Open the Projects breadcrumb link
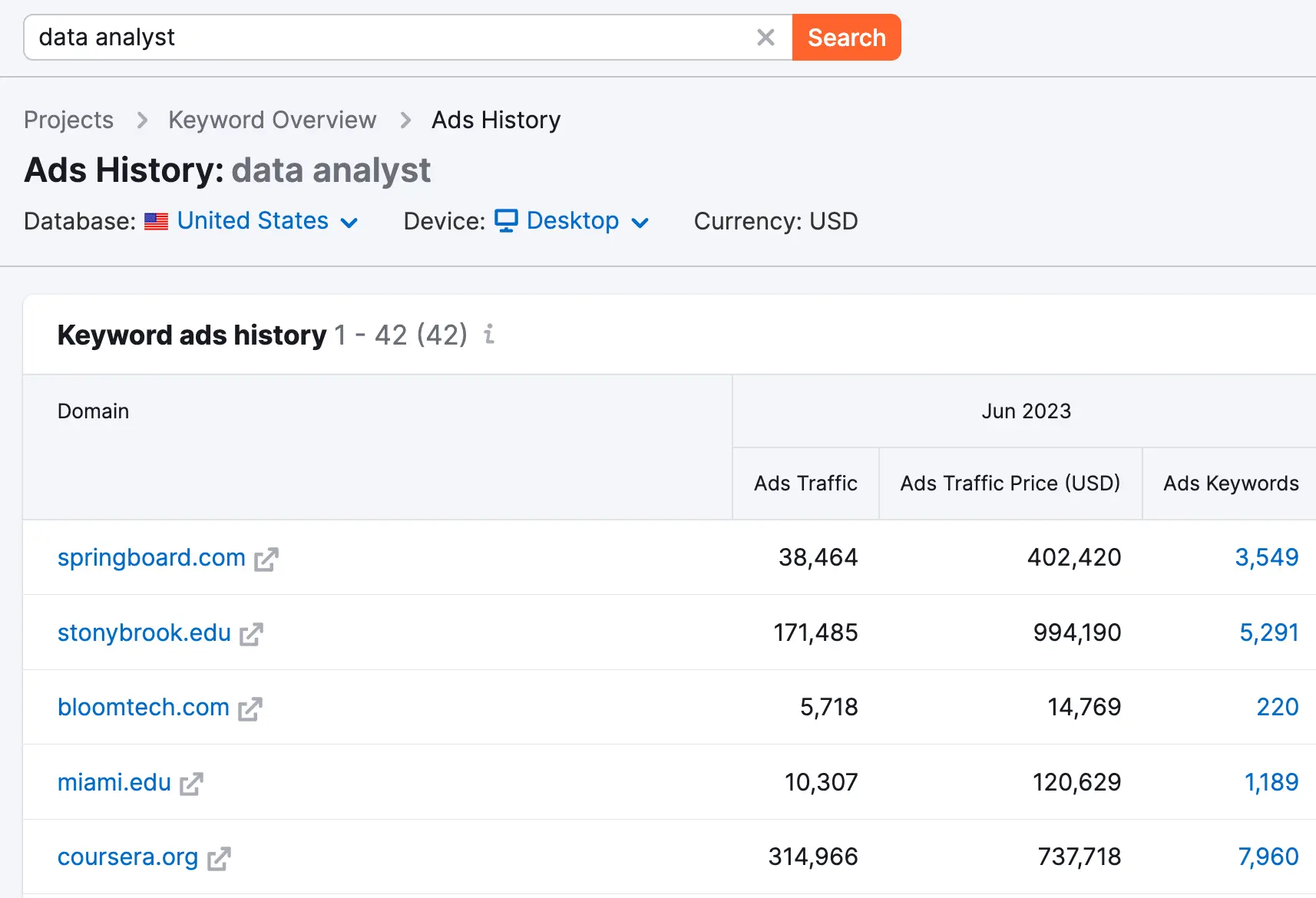The image size is (1316, 898). (x=68, y=120)
